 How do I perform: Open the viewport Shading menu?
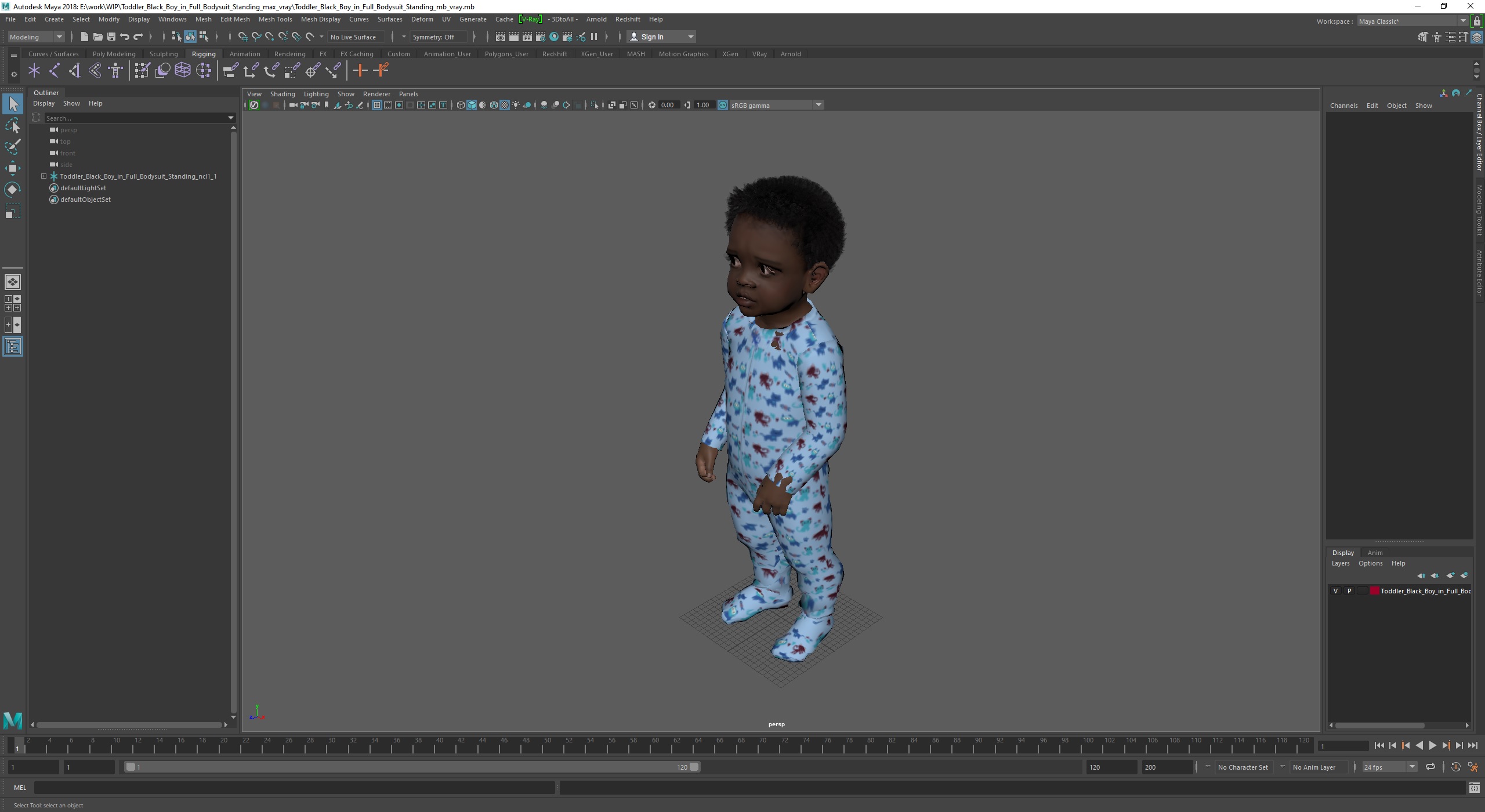point(282,94)
